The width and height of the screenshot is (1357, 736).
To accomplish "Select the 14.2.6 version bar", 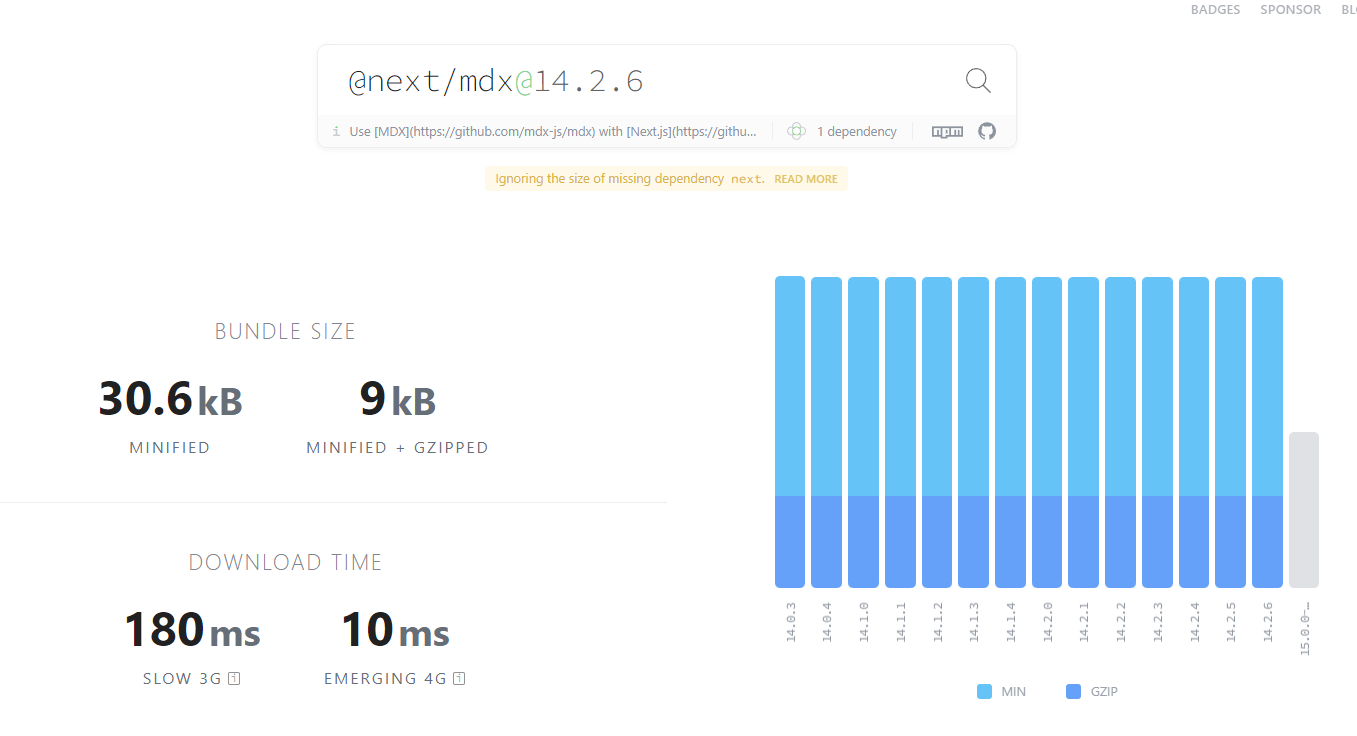I will 1267,432.
